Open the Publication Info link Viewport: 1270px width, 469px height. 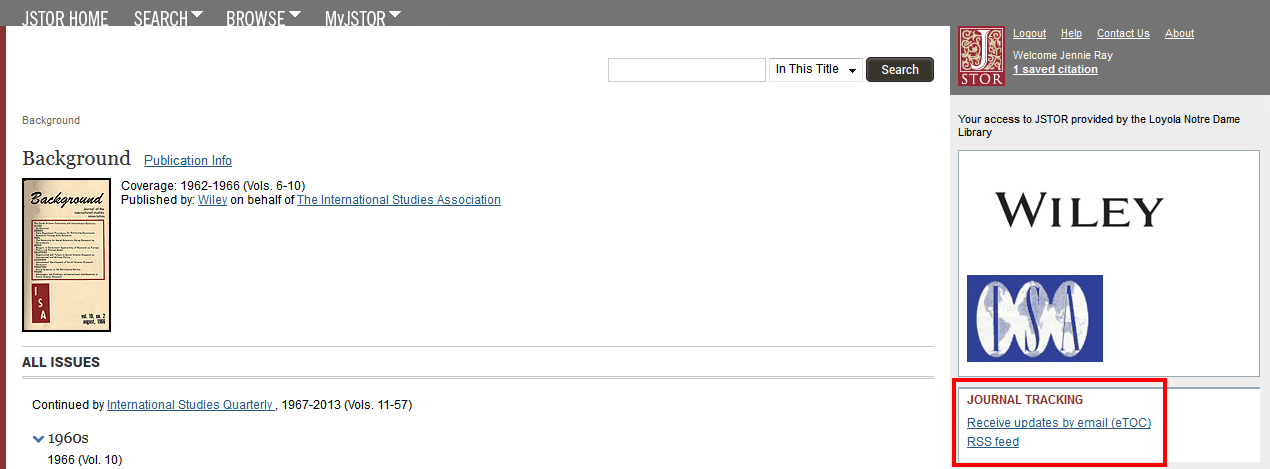point(188,160)
